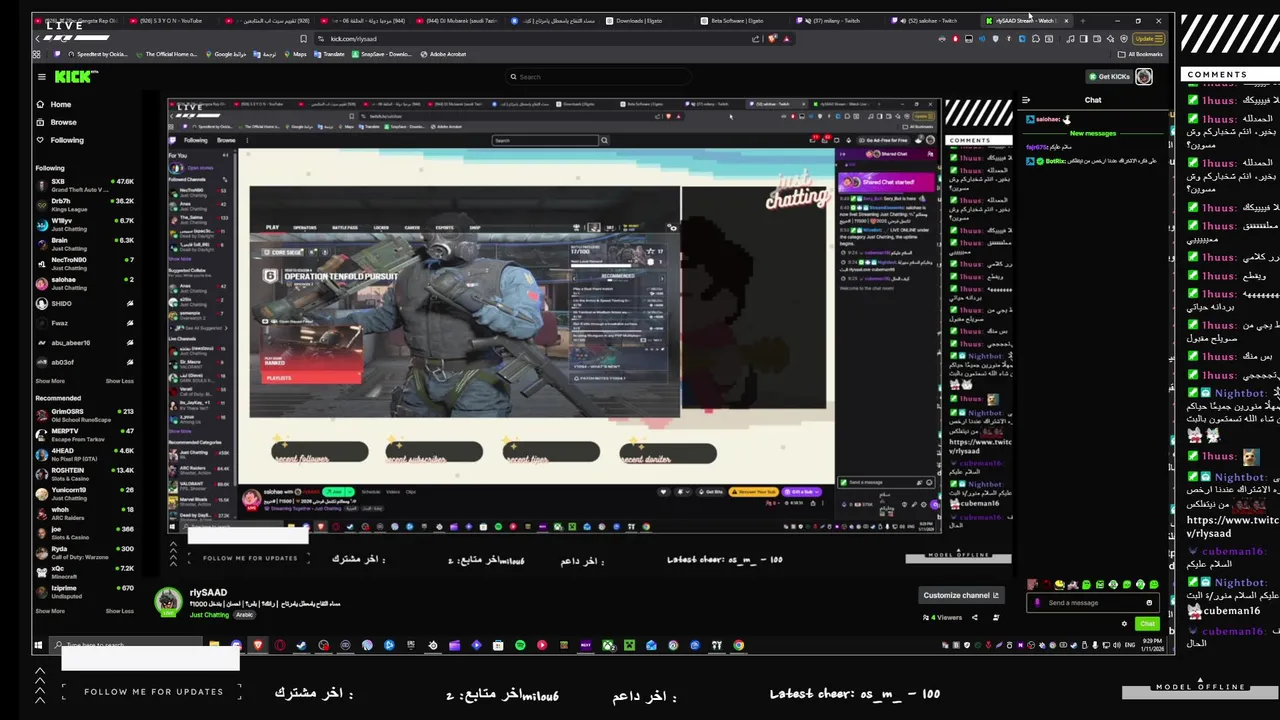Click the share icon beside 4 Viewers
Screen dimensions: 1280x720
pyautogui.click(x=977, y=617)
